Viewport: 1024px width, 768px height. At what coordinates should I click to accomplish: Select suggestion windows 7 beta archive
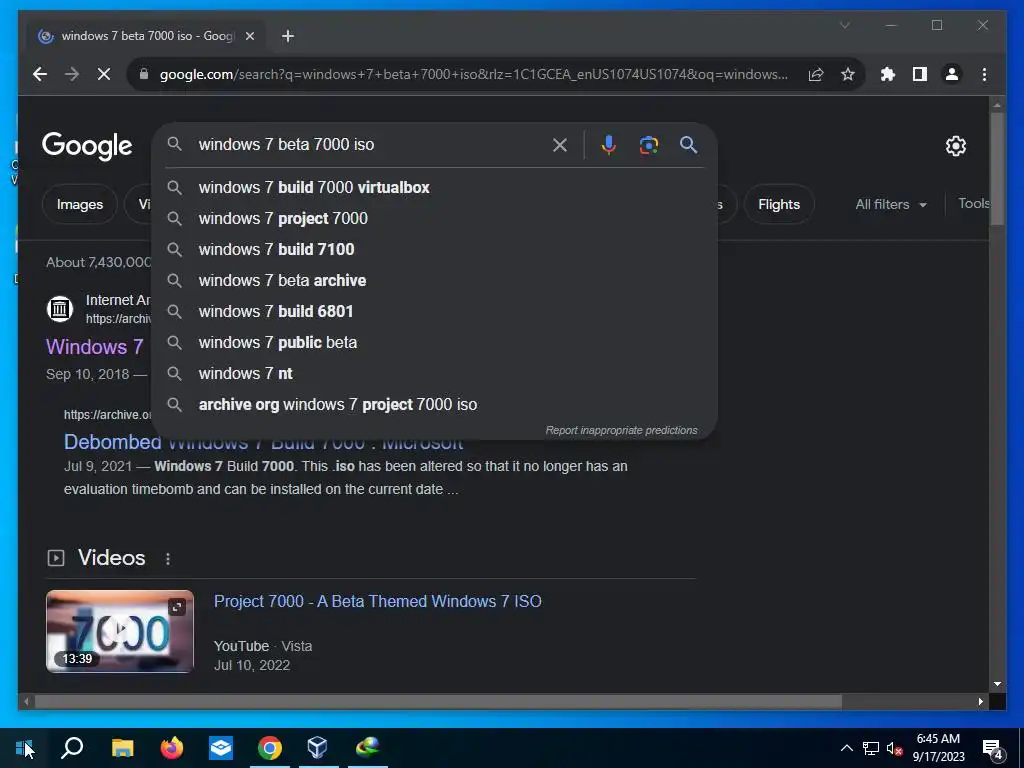[434, 280]
